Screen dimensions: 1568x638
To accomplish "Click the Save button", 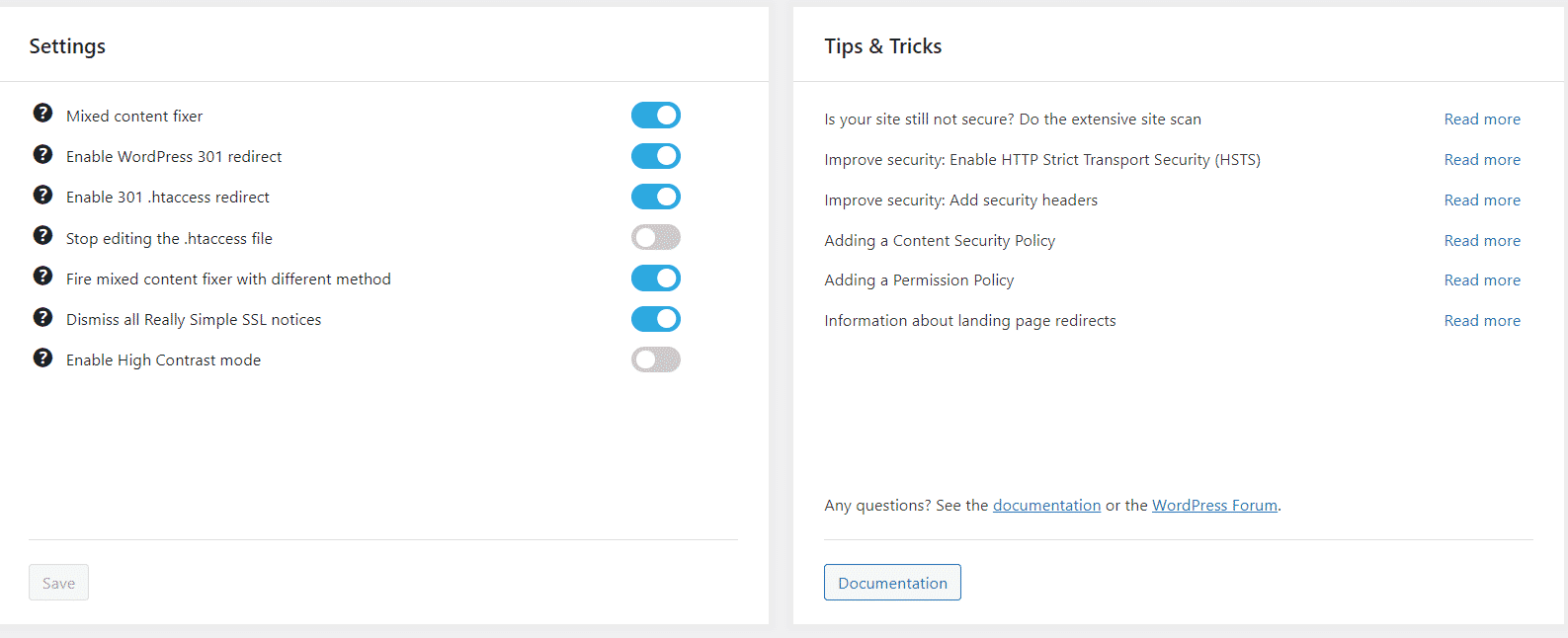I will click(x=58, y=583).
